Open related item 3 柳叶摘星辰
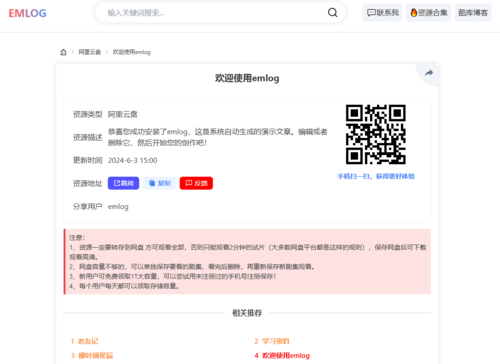 tap(92, 356)
